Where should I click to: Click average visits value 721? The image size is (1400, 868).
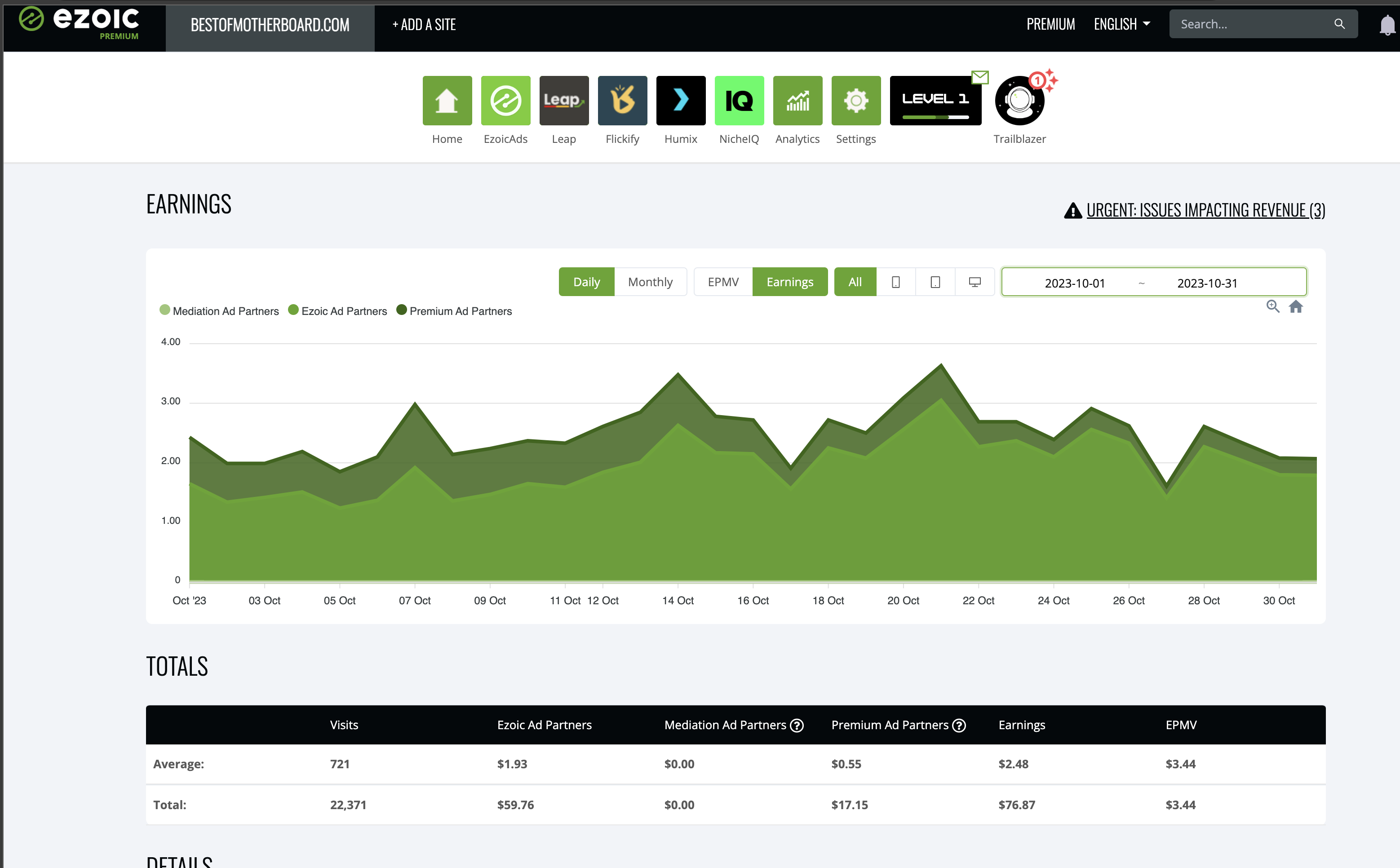pyautogui.click(x=340, y=764)
